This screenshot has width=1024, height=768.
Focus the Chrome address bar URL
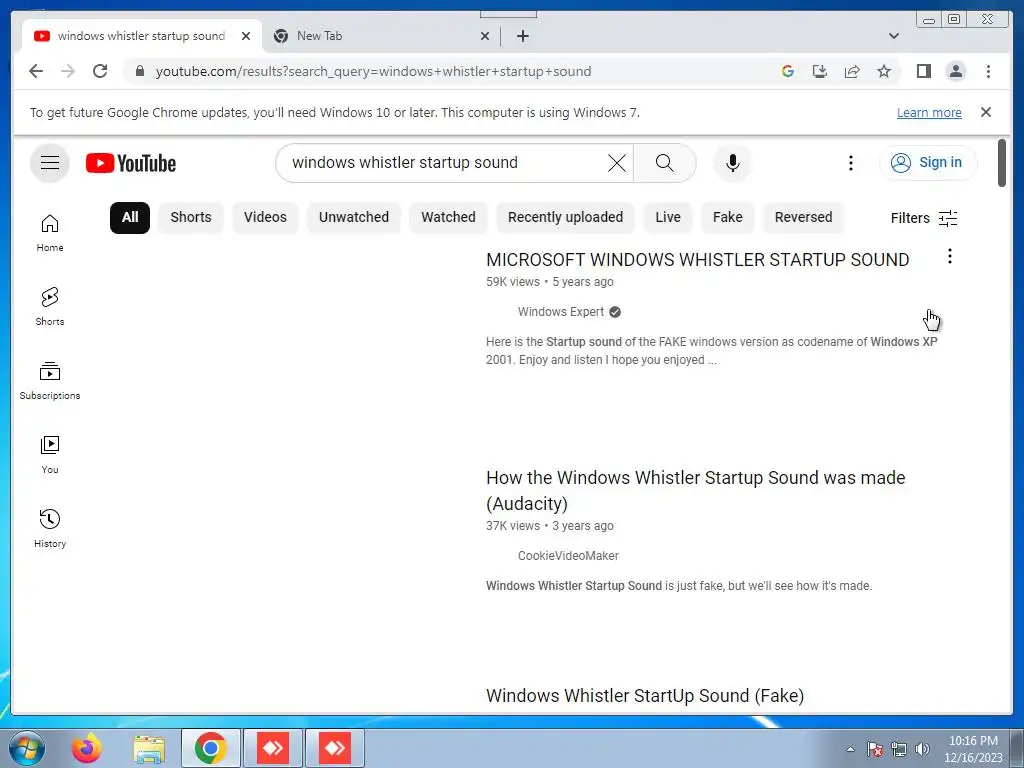tap(373, 71)
